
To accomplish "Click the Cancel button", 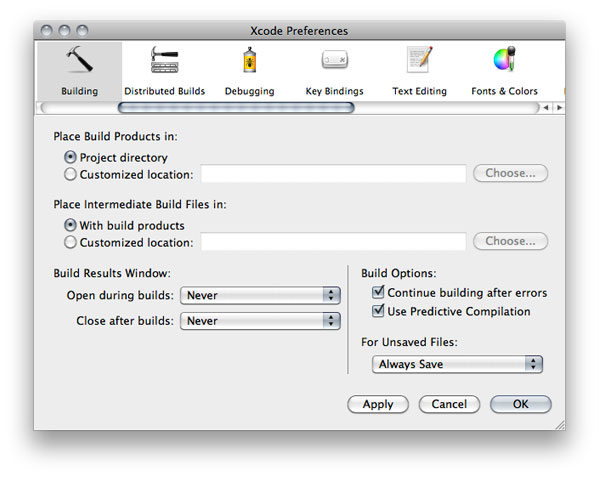I will (449, 404).
